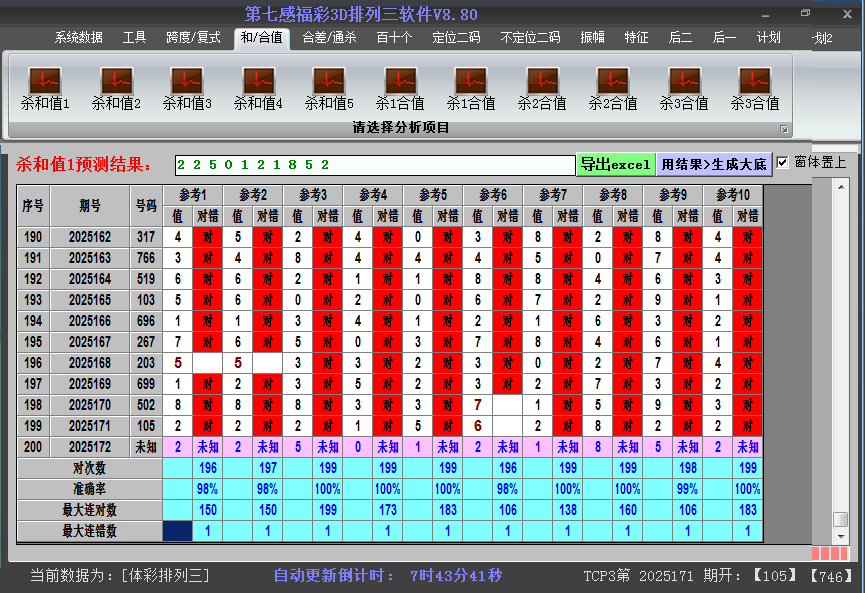Image resolution: width=865 pixels, height=593 pixels.
Task: Click number cell 696
Action: pos(146,321)
